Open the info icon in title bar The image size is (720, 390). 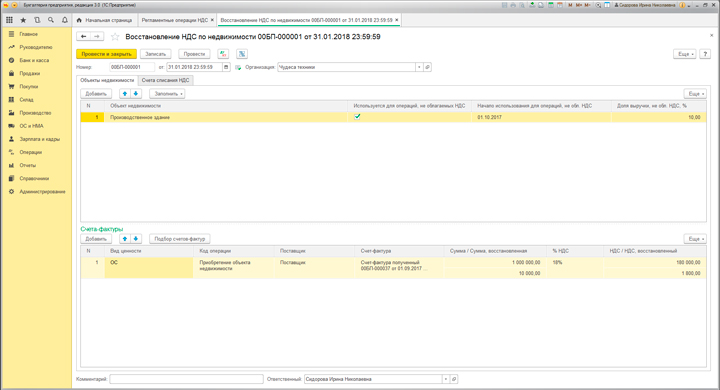[x=682, y=5]
